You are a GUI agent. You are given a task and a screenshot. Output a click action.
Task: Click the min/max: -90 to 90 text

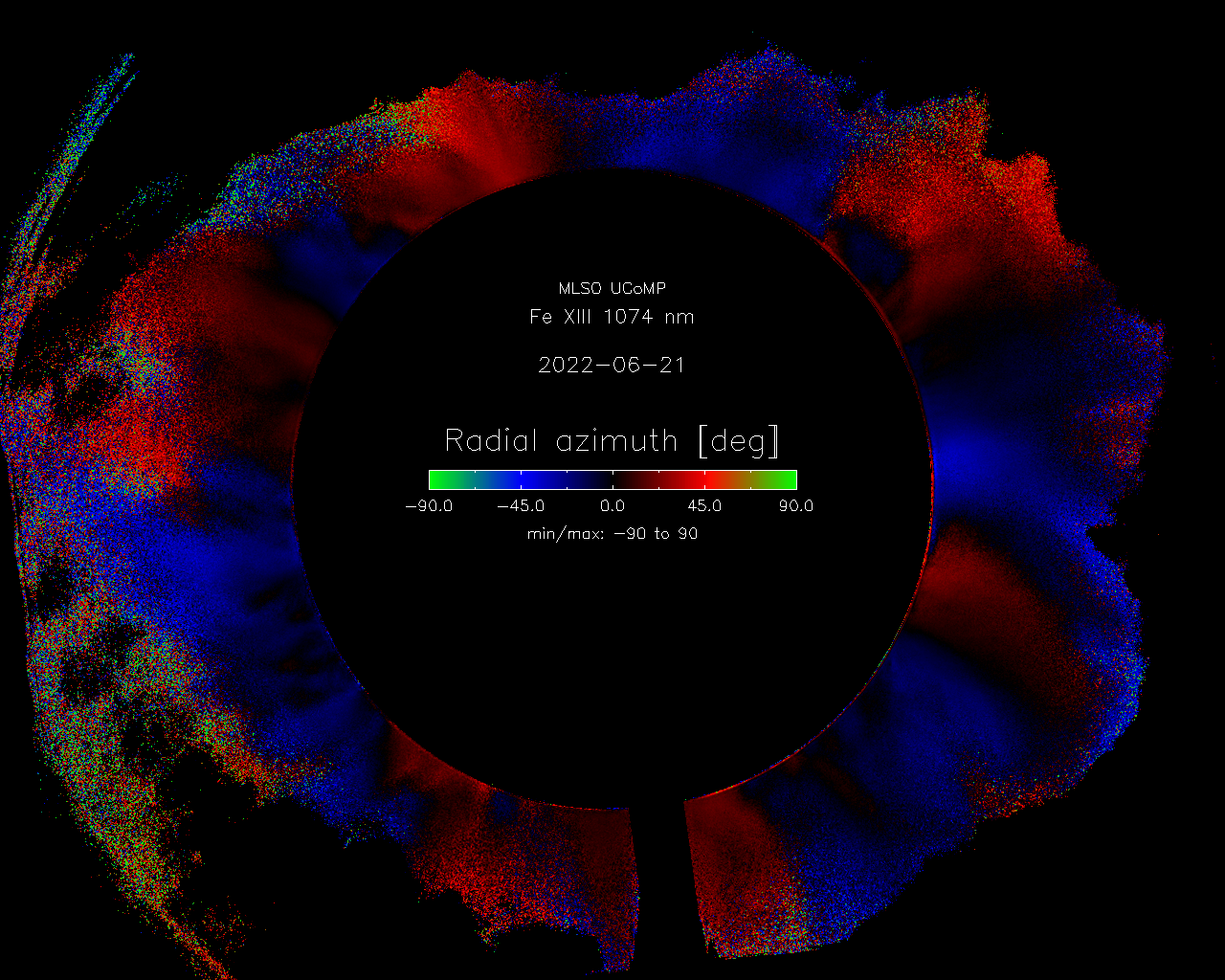(612, 534)
